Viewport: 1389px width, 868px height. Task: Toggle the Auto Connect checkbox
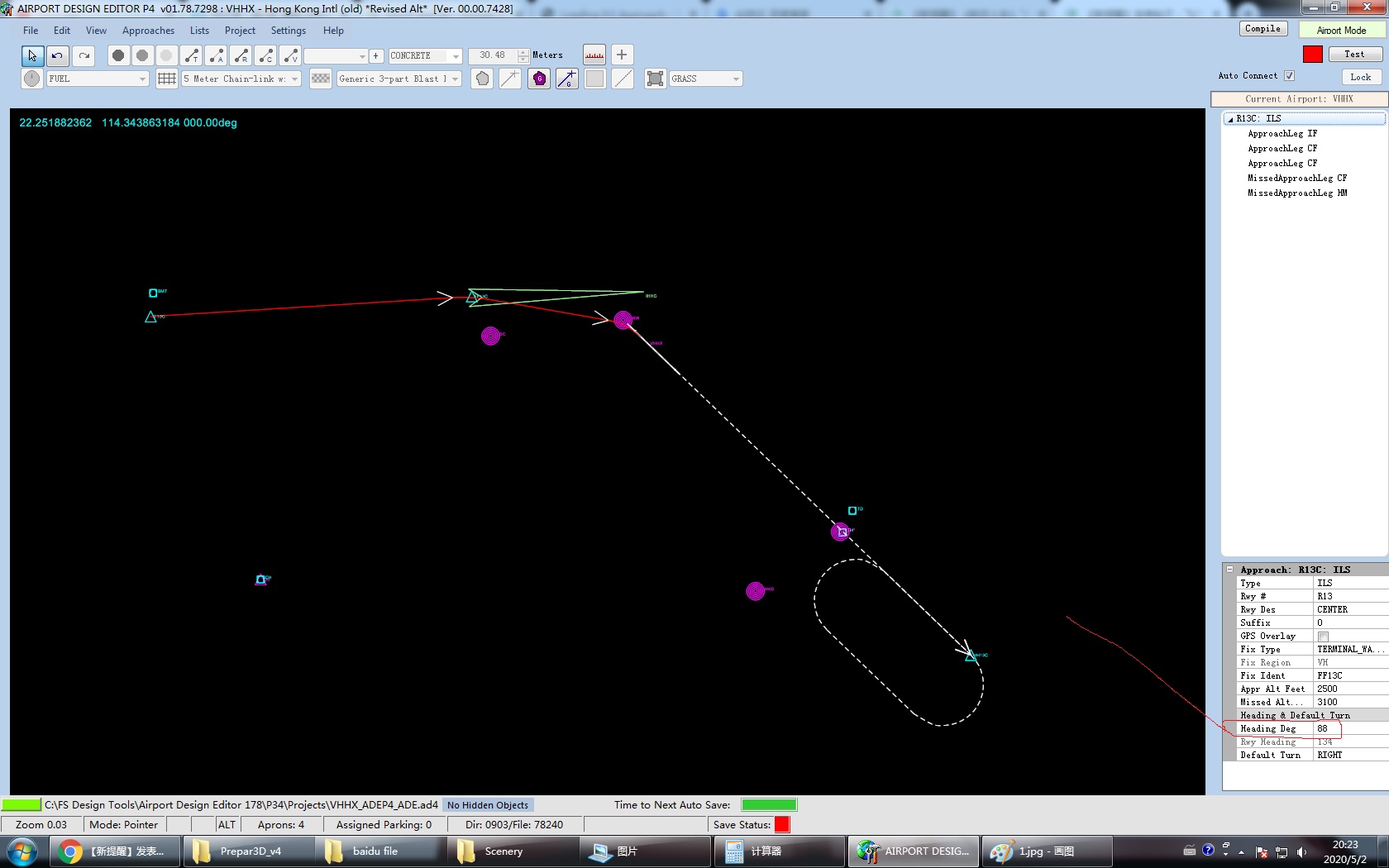tap(1289, 75)
